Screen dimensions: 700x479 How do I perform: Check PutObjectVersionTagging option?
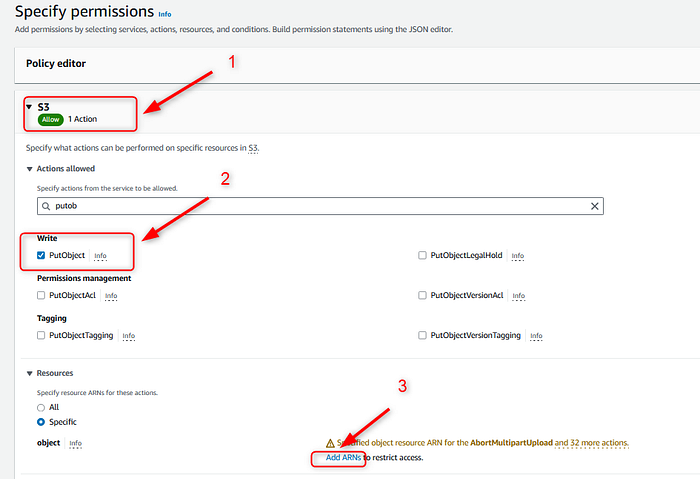[x=422, y=335]
